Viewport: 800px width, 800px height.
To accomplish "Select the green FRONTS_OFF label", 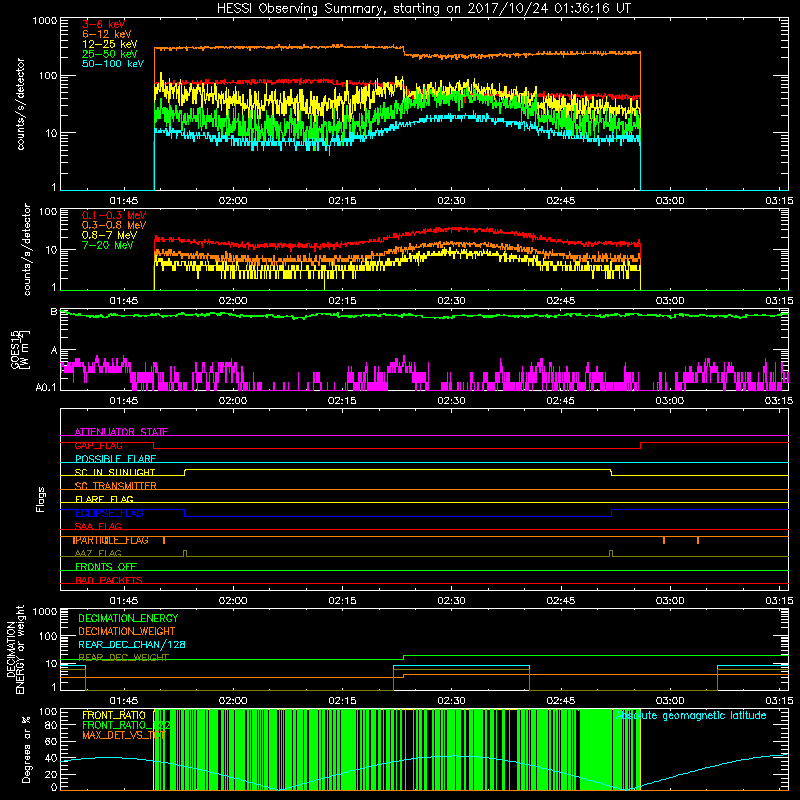I will (x=106, y=567).
